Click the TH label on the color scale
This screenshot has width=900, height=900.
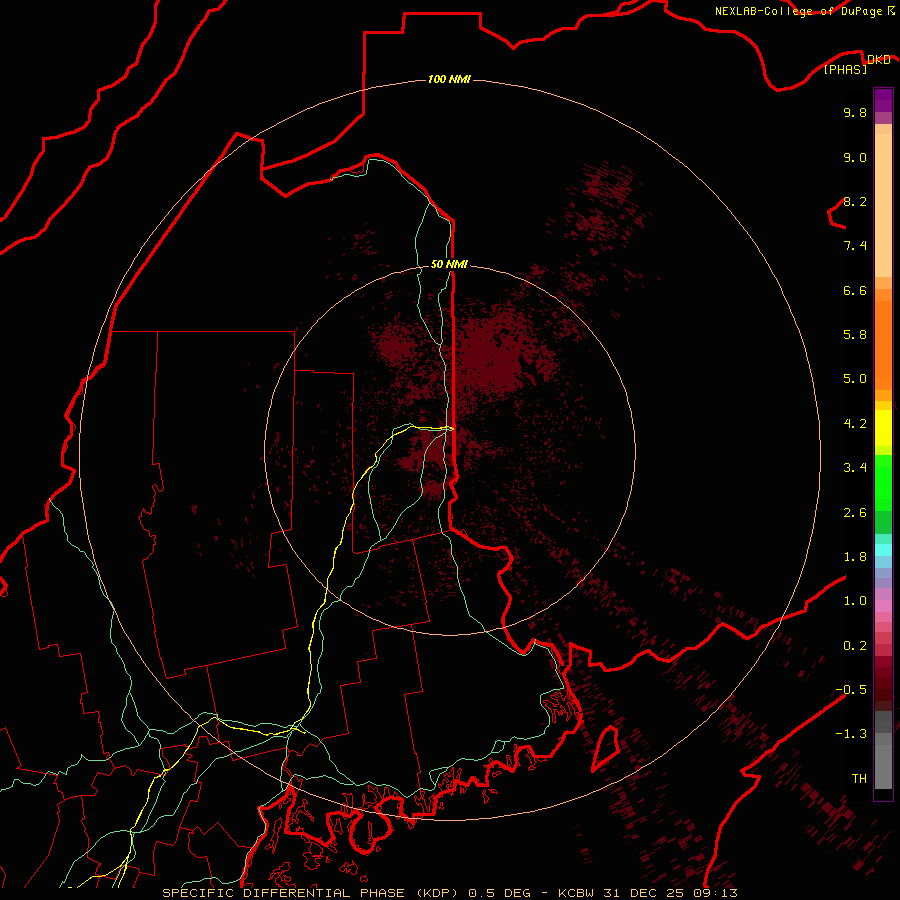click(x=859, y=779)
